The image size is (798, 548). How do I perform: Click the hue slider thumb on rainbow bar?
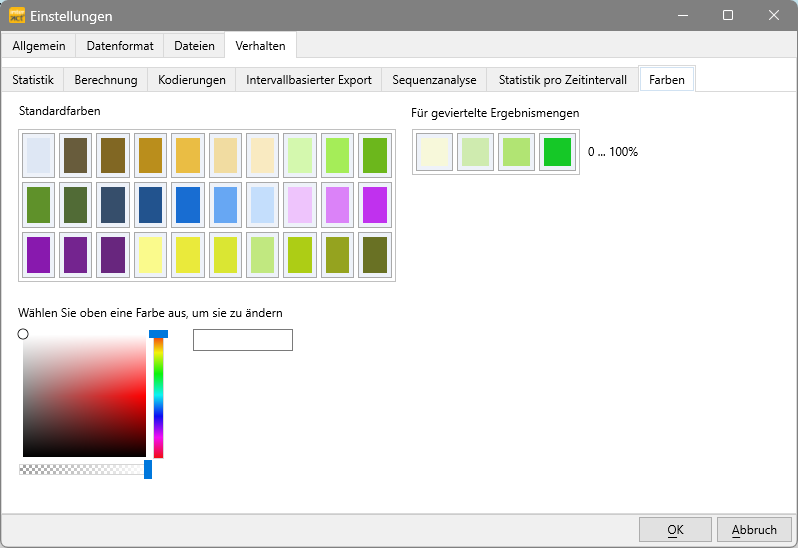[x=158, y=334]
